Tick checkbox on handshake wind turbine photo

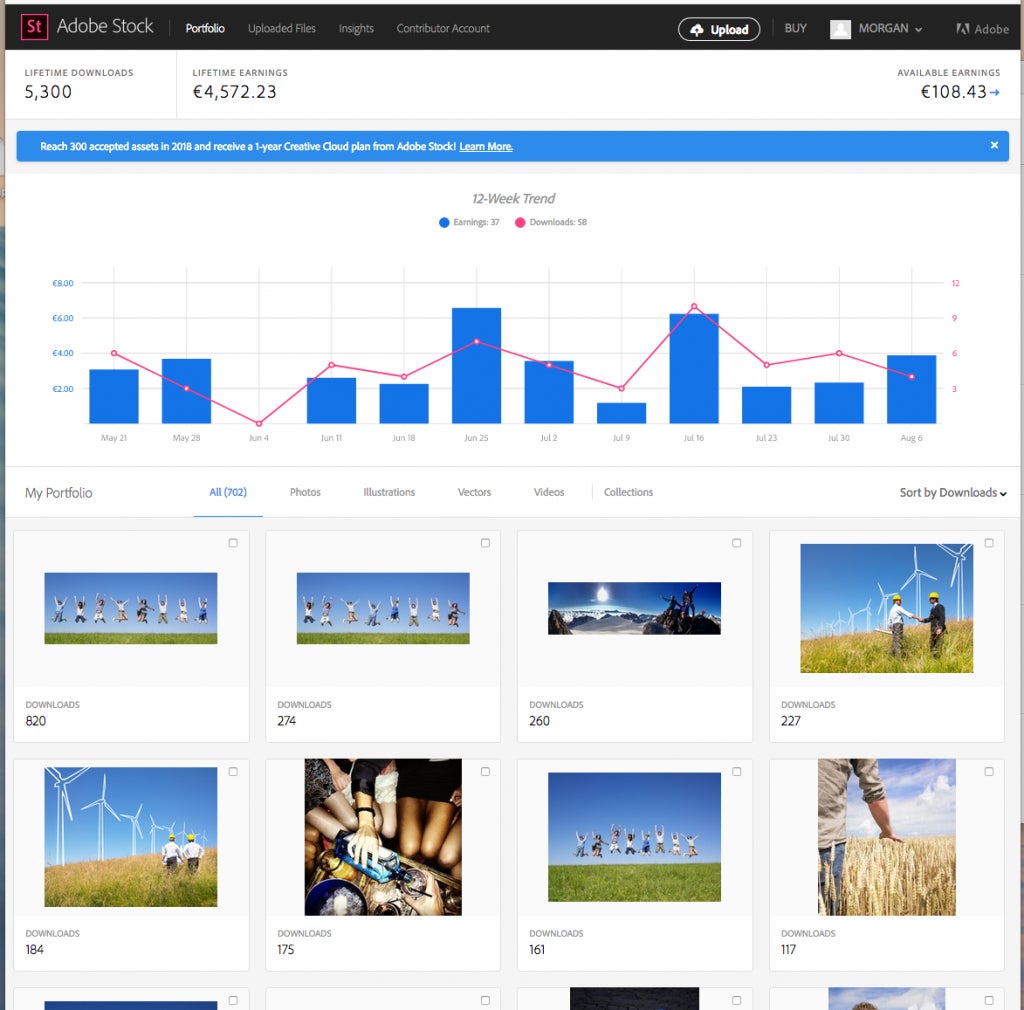point(989,543)
